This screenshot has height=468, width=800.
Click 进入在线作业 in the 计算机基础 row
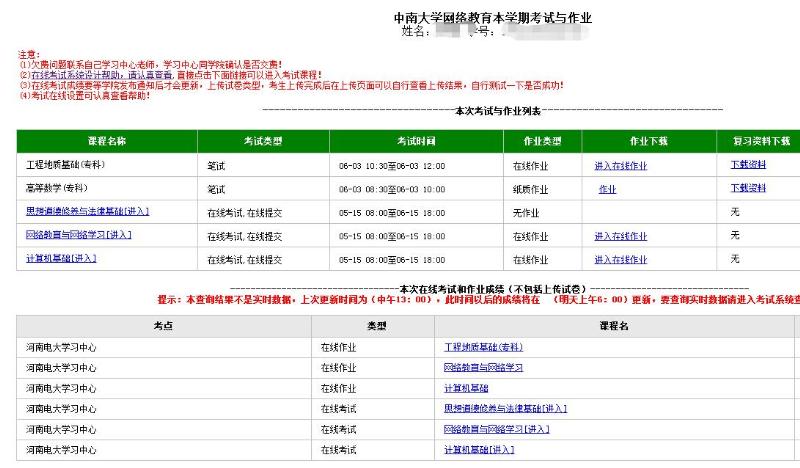click(620, 260)
